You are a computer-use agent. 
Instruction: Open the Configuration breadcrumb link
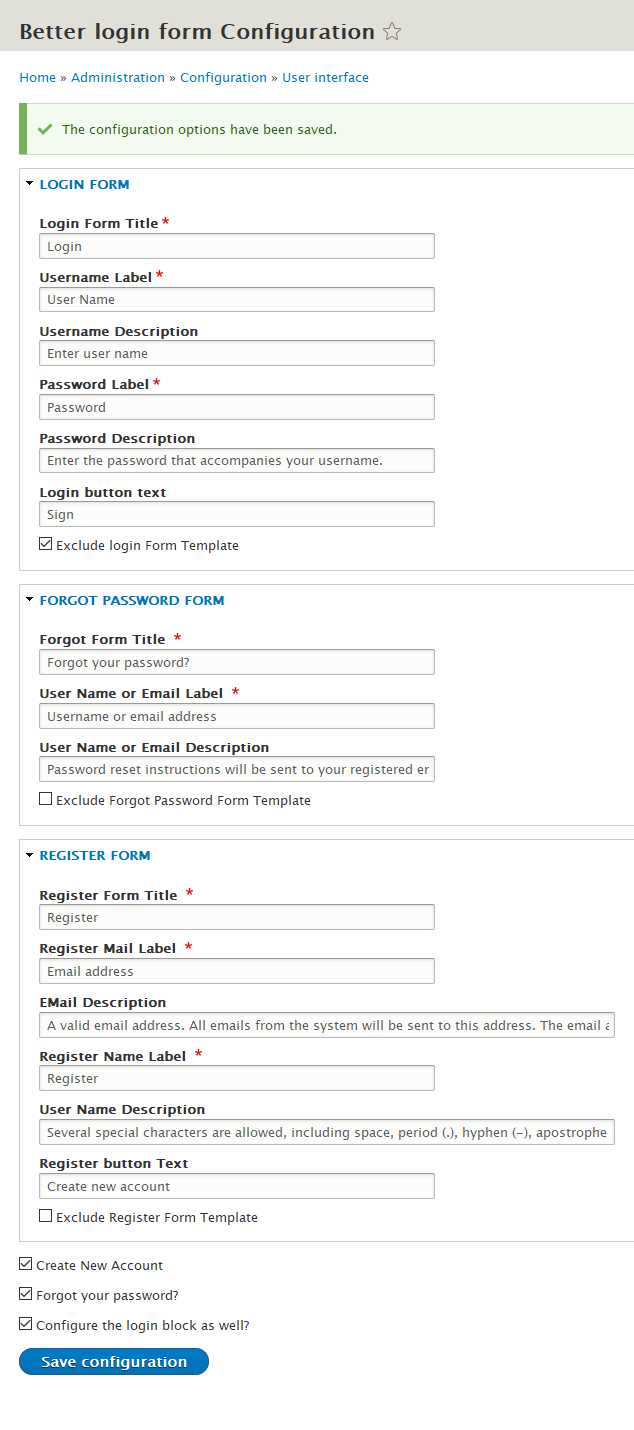[x=223, y=77]
